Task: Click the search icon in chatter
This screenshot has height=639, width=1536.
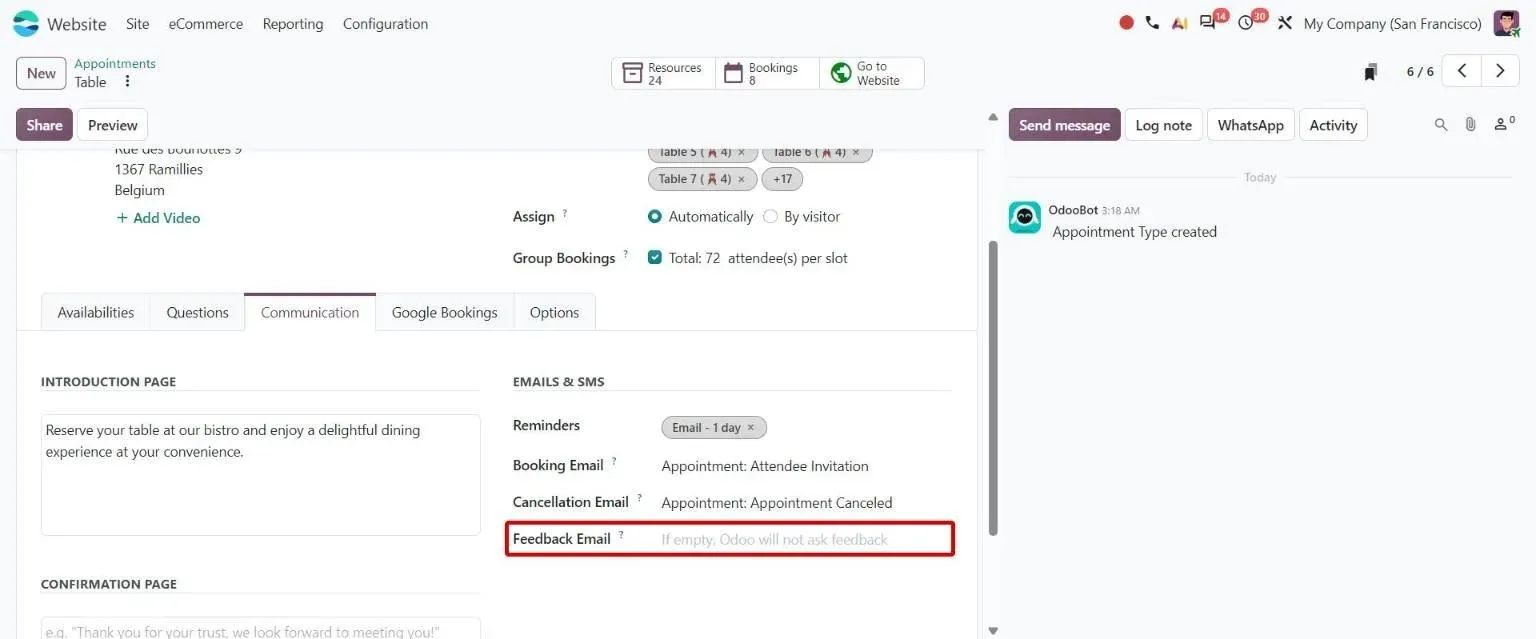Action: pyautogui.click(x=1441, y=125)
